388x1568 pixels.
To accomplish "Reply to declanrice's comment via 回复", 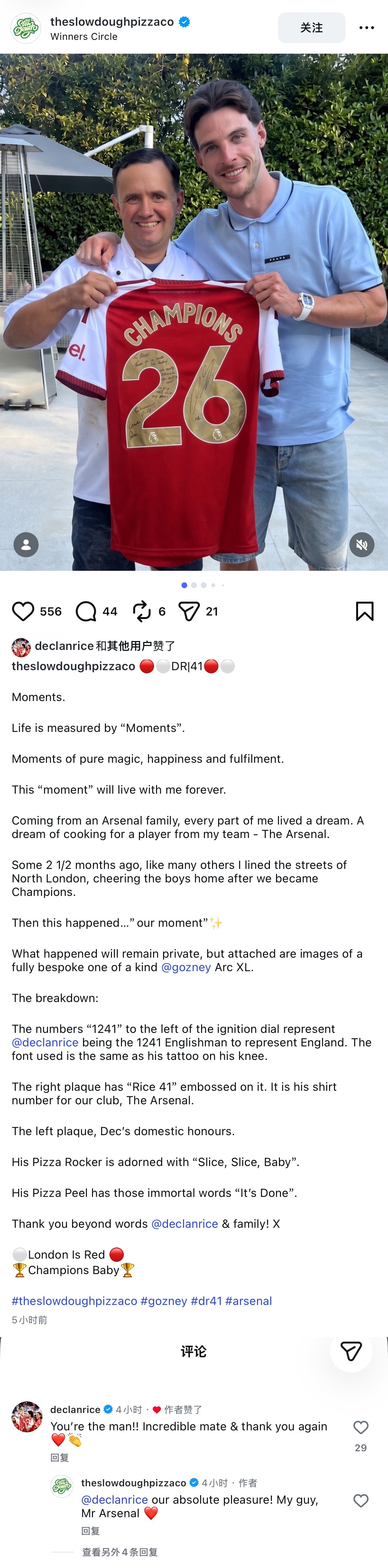I will coord(60,1457).
